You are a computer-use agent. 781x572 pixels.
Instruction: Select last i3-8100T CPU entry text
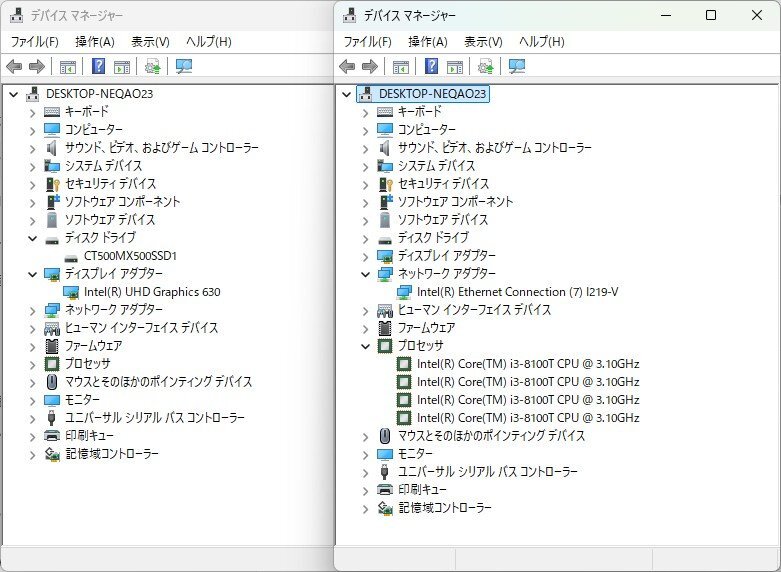(x=528, y=418)
